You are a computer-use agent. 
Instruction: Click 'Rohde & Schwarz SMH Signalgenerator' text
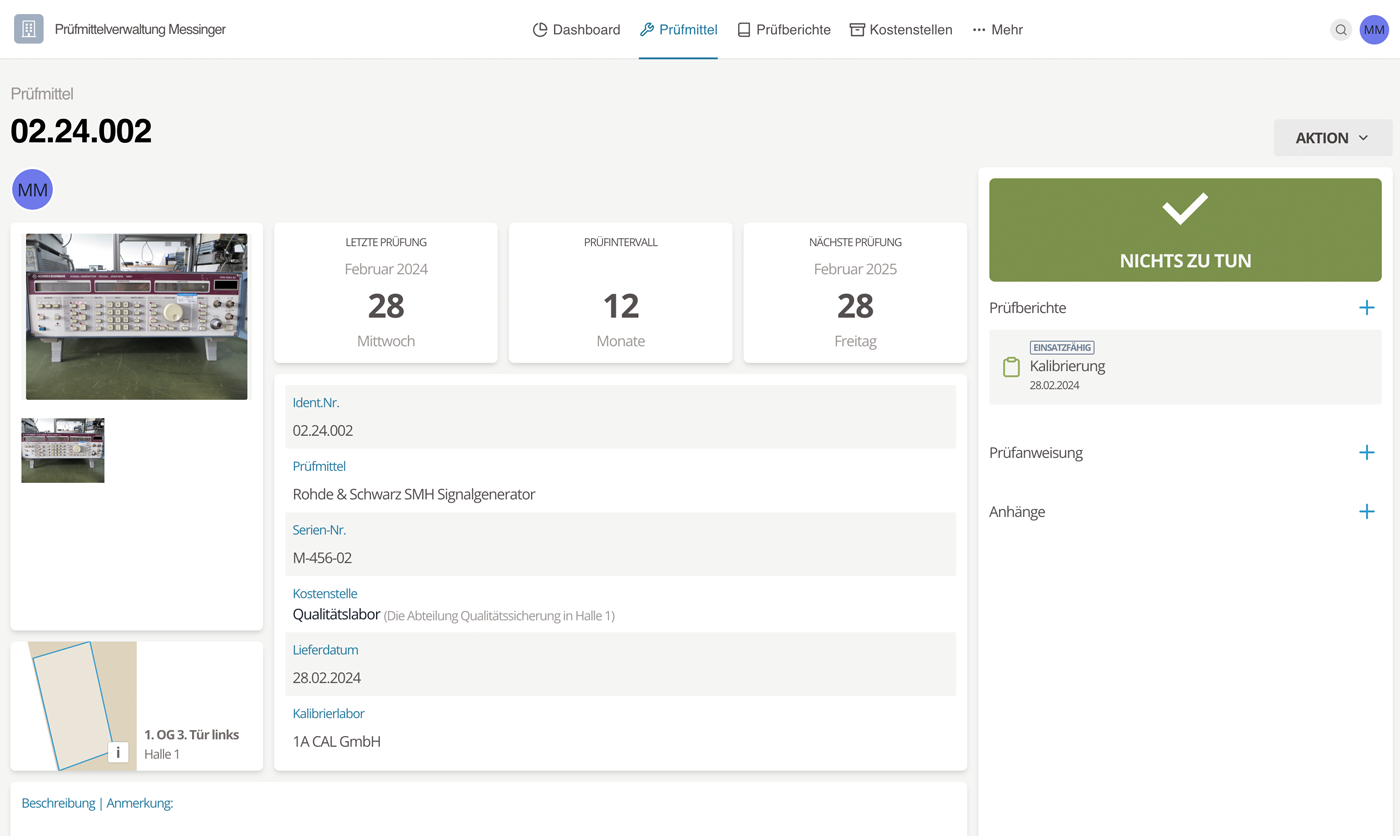pos(414,494)
